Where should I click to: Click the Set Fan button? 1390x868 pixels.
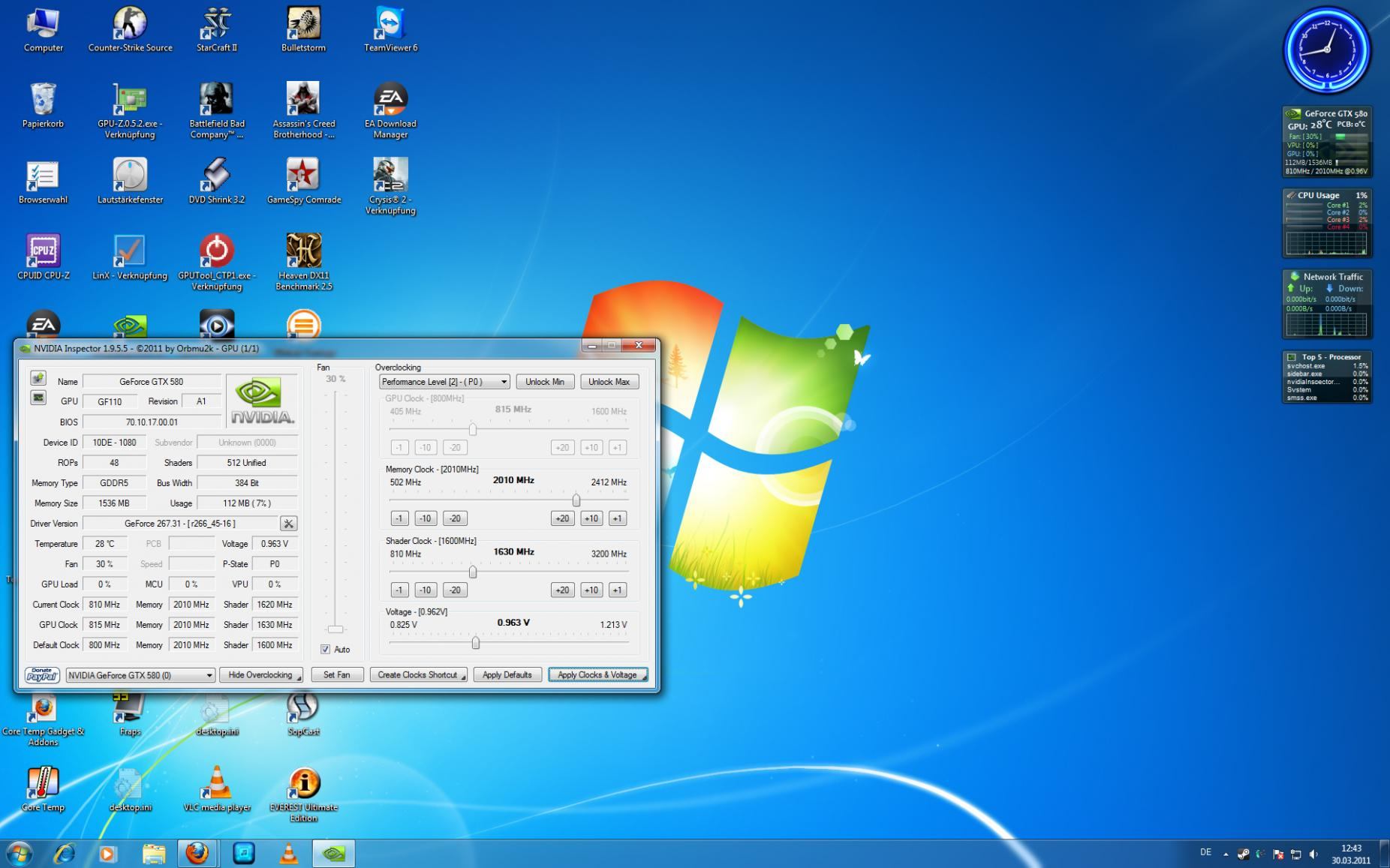tap(337, 675)
